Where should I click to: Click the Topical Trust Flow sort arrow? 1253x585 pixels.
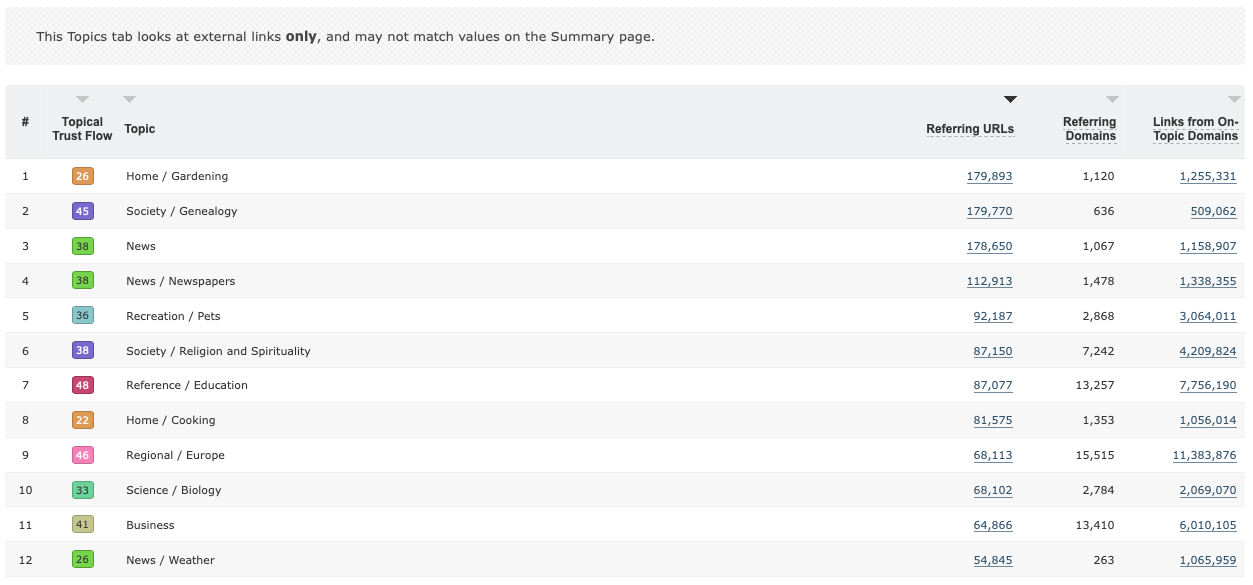[82, 98]
